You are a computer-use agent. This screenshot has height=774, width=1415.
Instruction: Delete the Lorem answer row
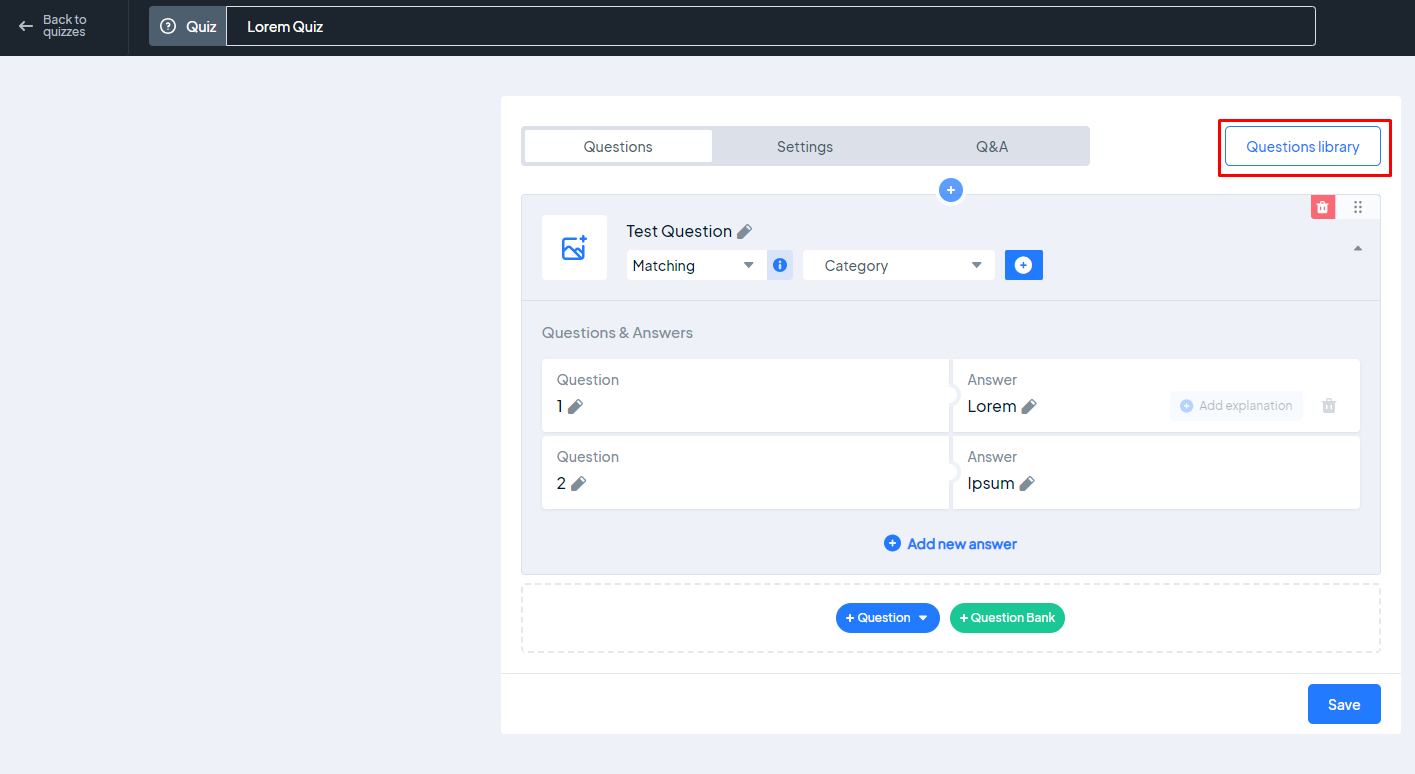click(1329, 406)
